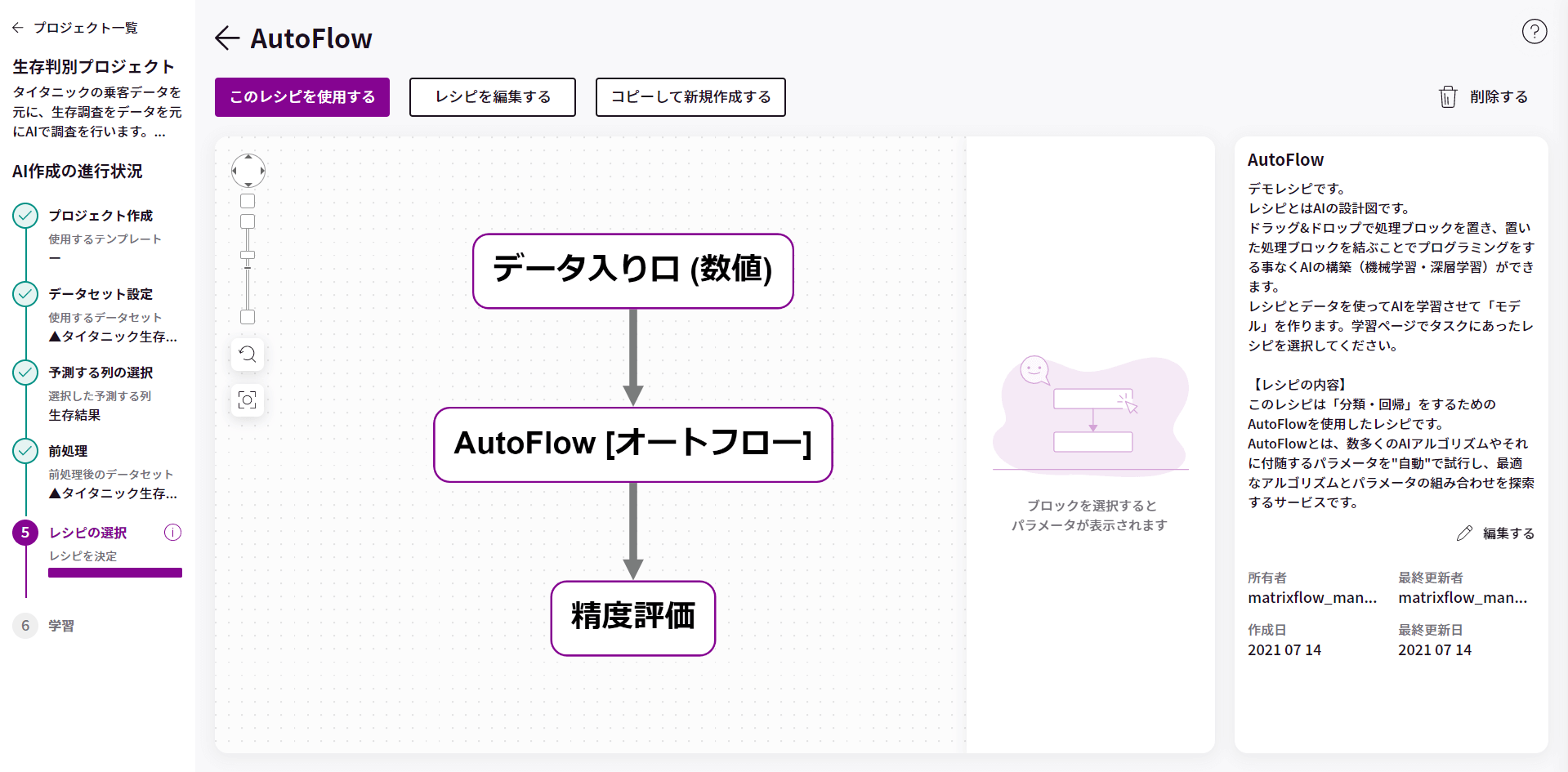
Task: Click the truncated project description ending in ...
Action: 96,112
